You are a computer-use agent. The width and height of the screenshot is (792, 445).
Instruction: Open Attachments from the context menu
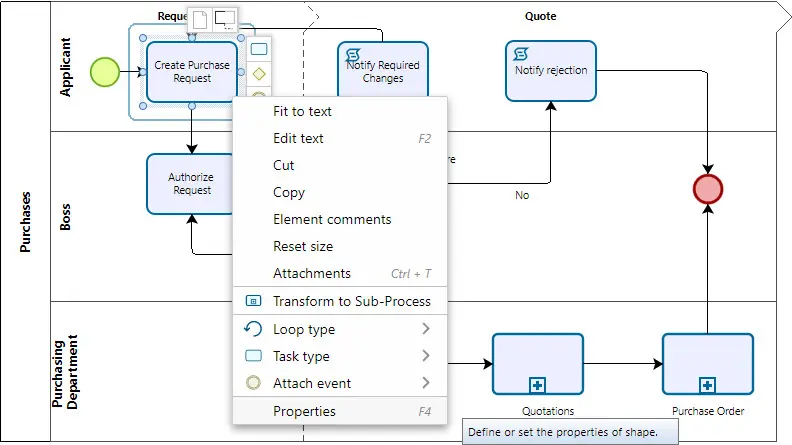coord(340,273)
